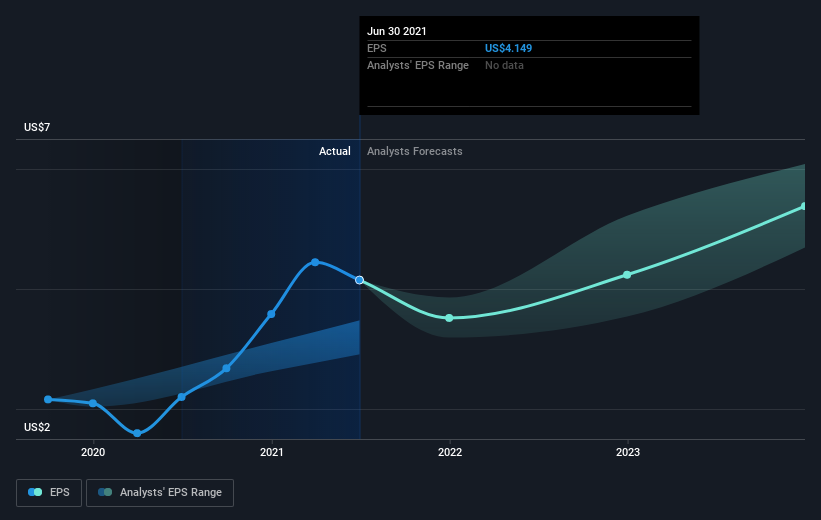Click the Actual section label
821x520 pixels.
(335, 151)
